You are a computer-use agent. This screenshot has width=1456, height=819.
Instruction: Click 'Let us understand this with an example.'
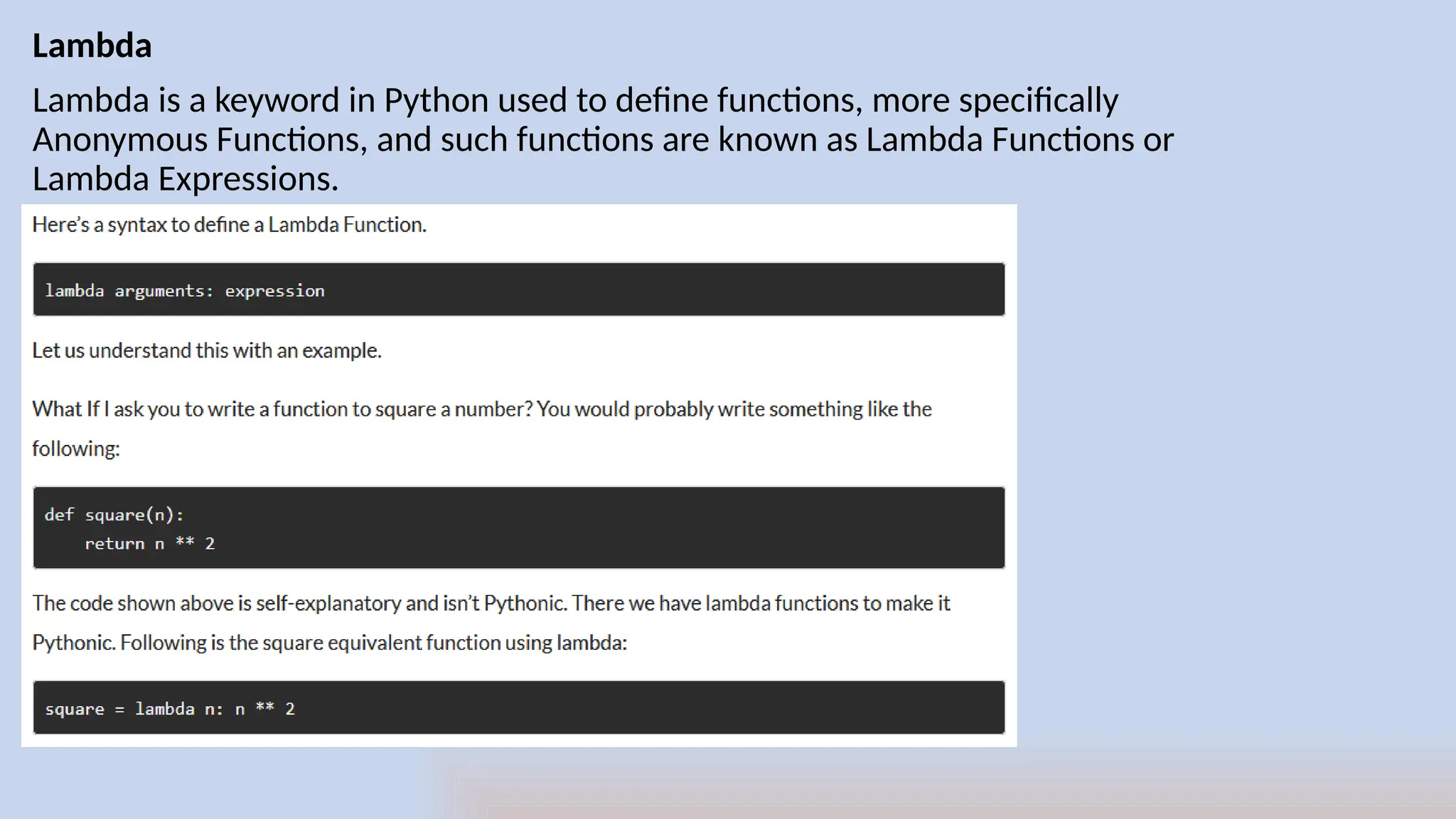[206, 350]
